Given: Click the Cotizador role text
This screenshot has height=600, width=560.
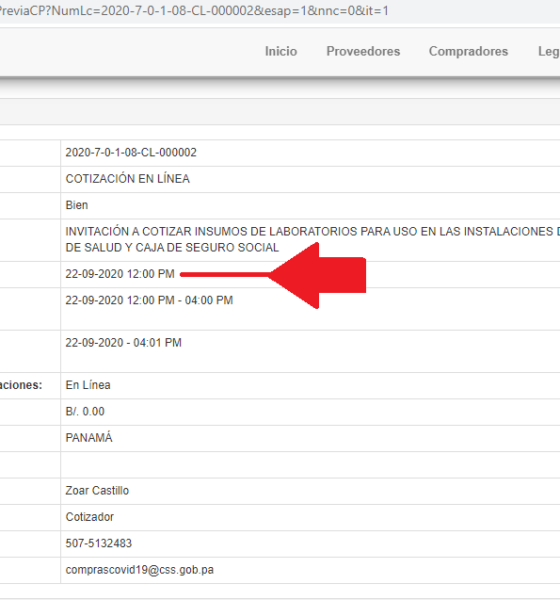Looking at the screenshot, I should click(x=90, y=517).
